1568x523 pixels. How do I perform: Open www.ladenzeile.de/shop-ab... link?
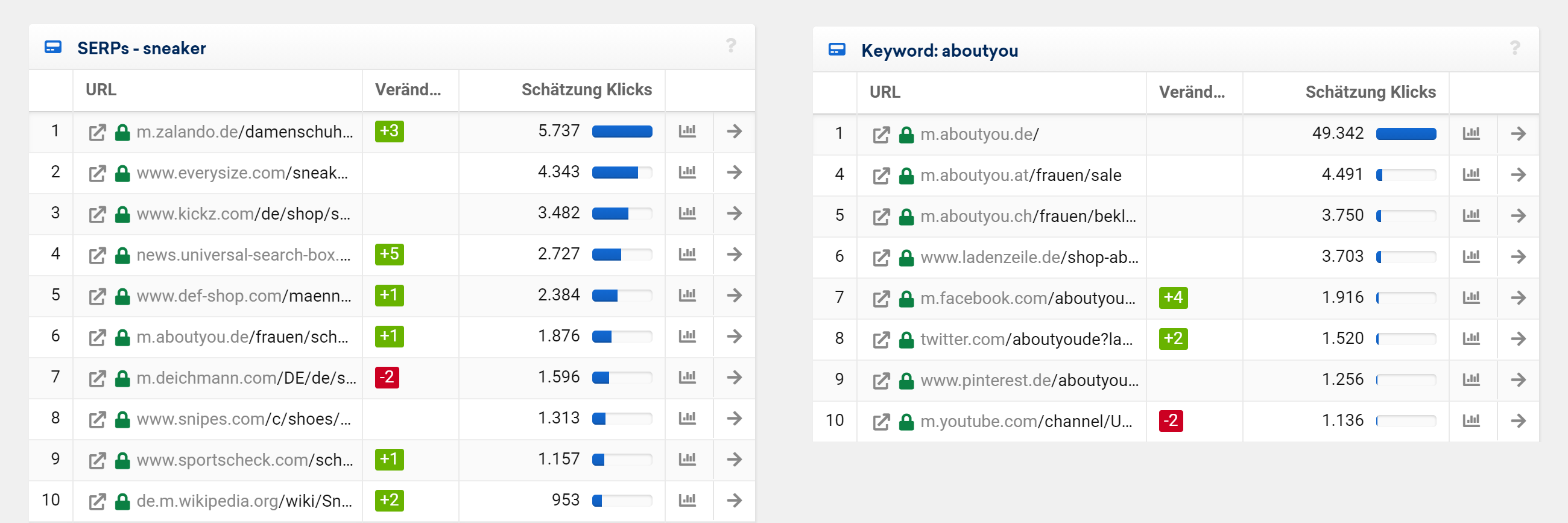[1029, 258]
